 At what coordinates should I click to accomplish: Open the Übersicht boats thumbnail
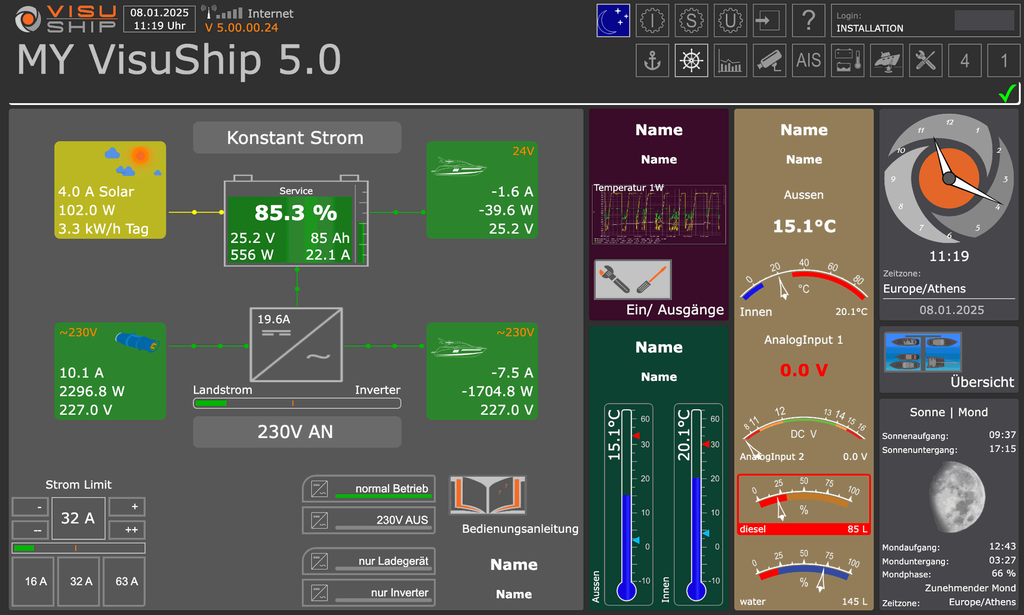click(x=922, y=353)
